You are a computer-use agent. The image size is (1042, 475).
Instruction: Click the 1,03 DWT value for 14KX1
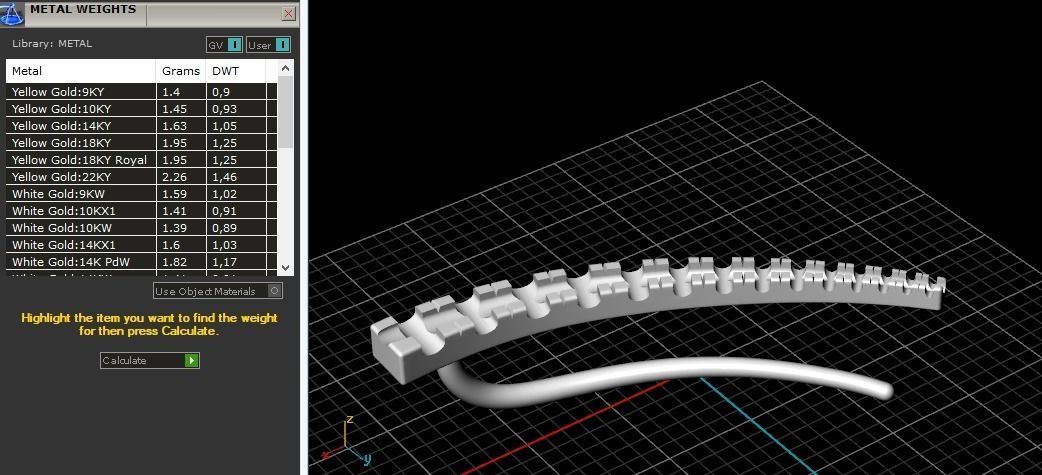[224, 245]
